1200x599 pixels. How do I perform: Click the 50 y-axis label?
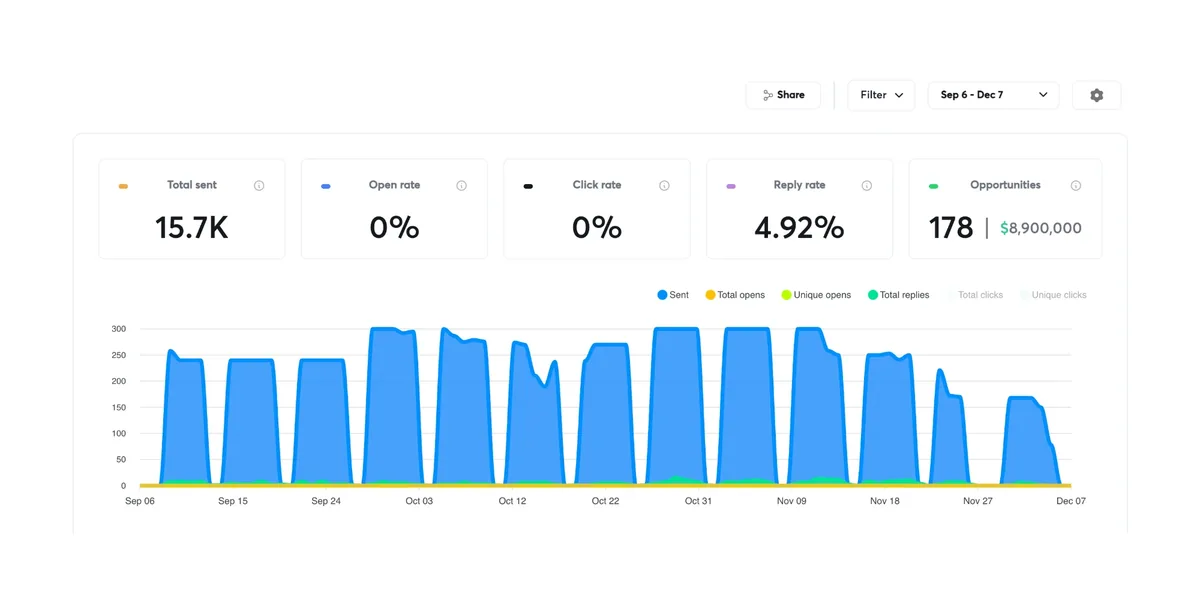121,459
